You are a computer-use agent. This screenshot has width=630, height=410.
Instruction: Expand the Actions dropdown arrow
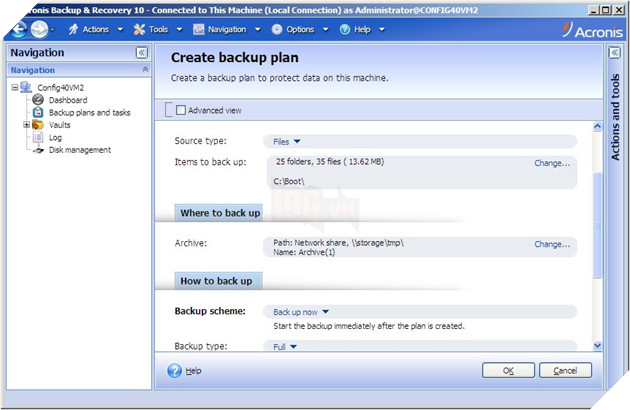(120, 29)
